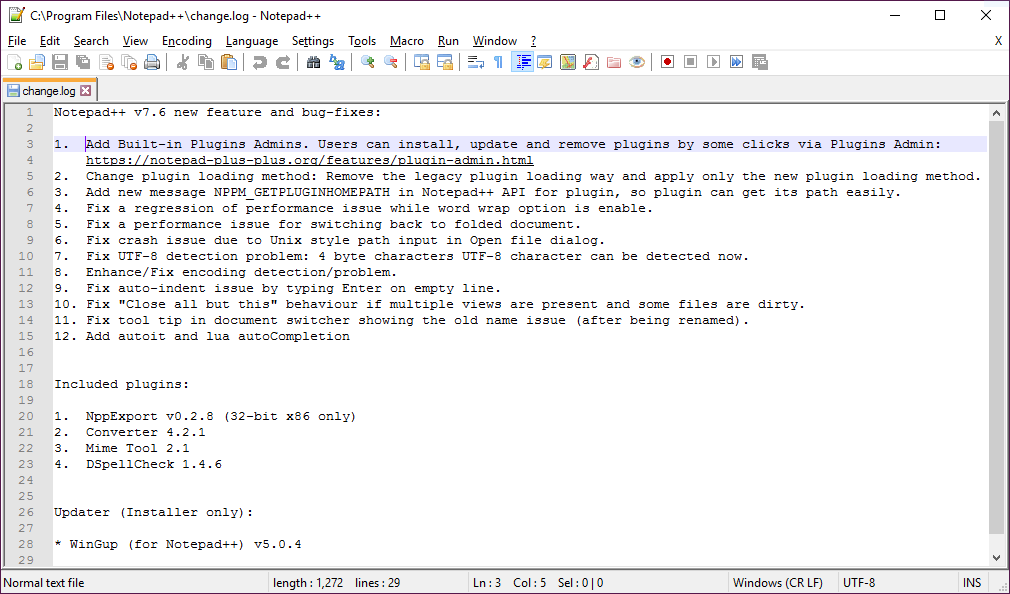Click the Save All toolbar icon
Screen dimensions: 1010x594
point(83,62)
